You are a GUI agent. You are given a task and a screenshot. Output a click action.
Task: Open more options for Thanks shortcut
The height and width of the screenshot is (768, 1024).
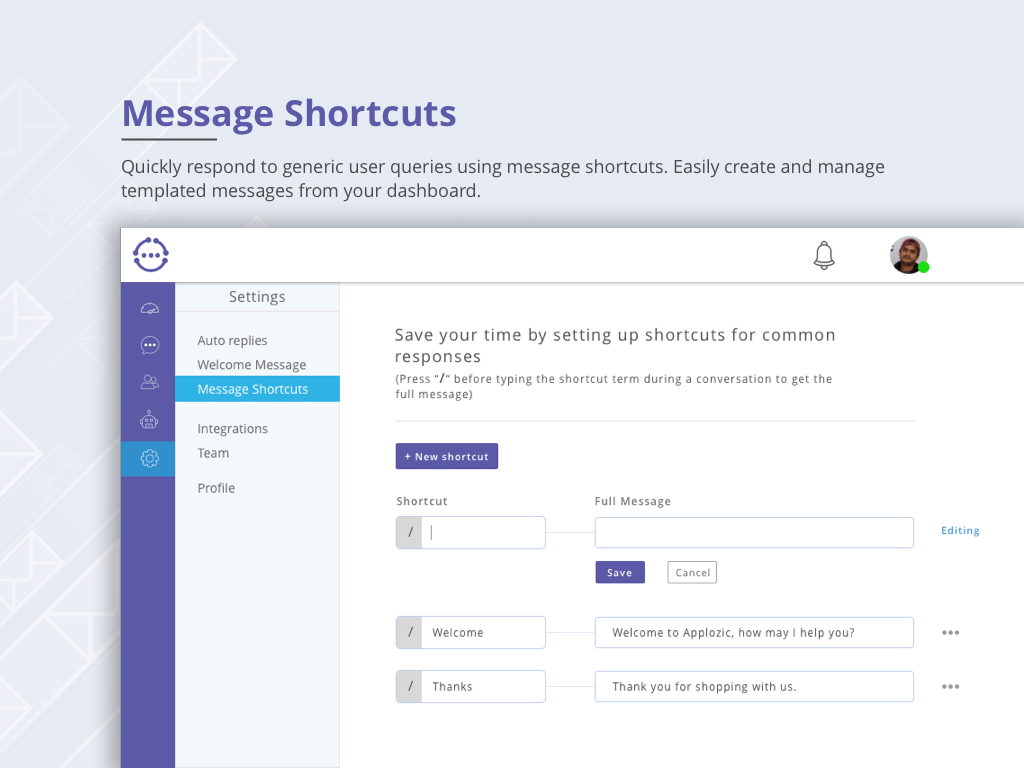[x=950, y=686]
